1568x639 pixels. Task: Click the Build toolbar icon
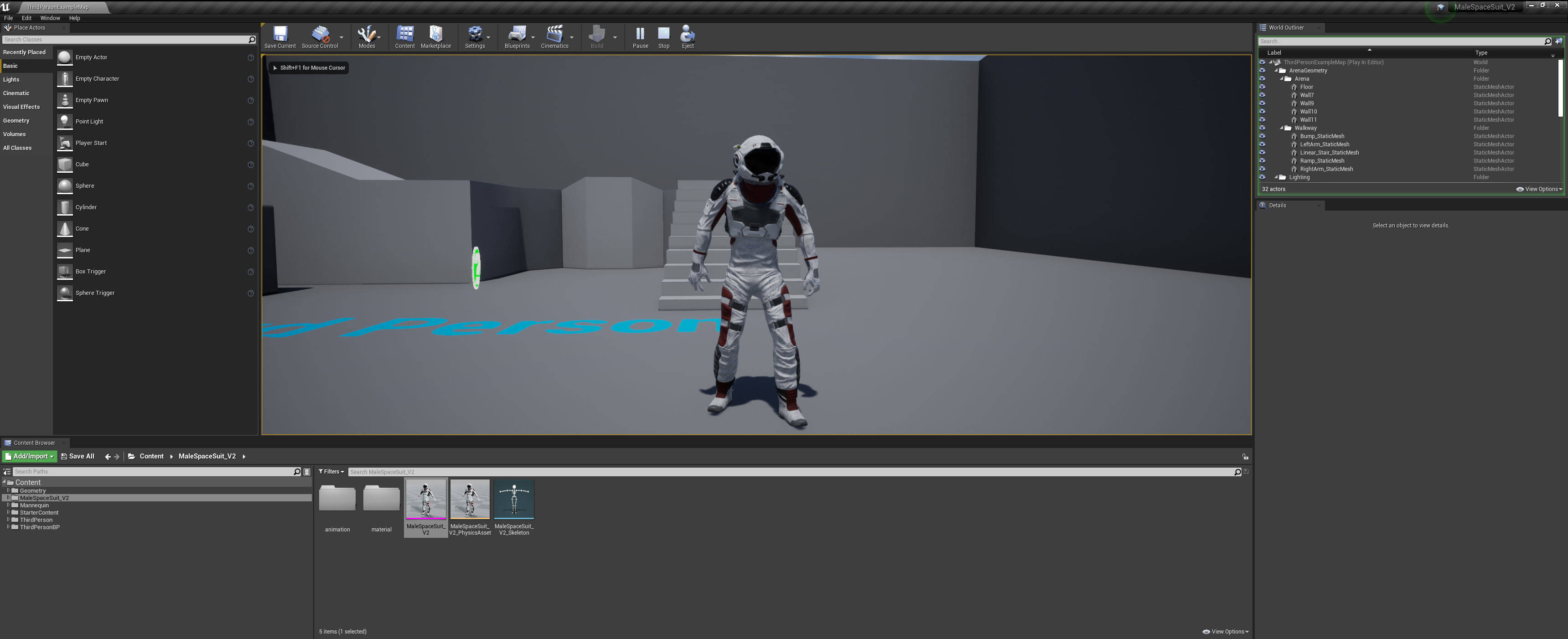[x=597, y=37]
